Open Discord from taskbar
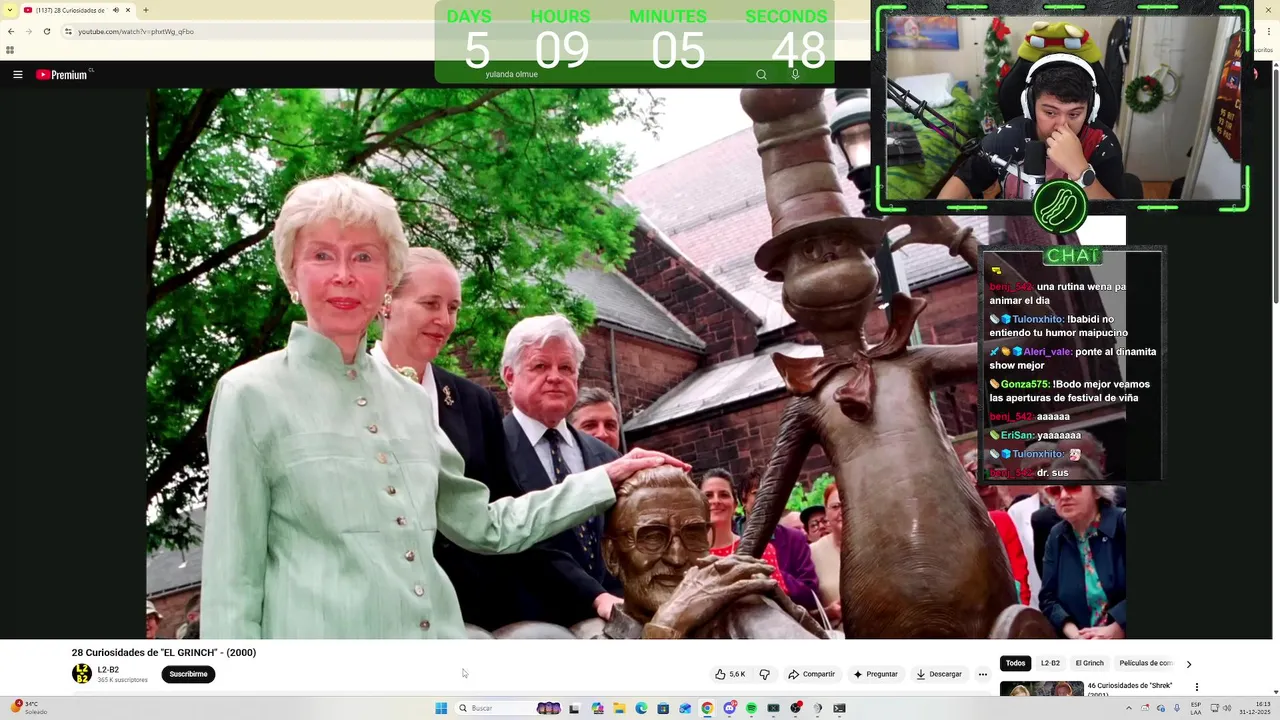Image resolution: width=1280 pixels, height=720 pixels. (729, 708)
